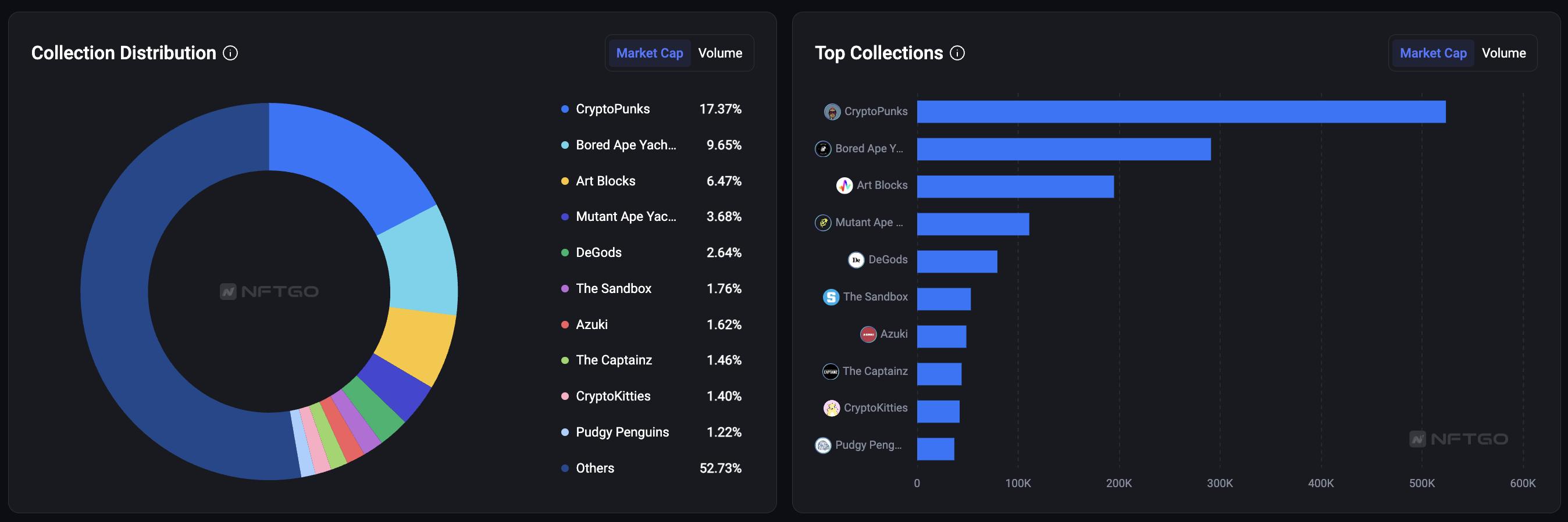Click Bored Ape Yach... legend label

click(x=626, y=145)
